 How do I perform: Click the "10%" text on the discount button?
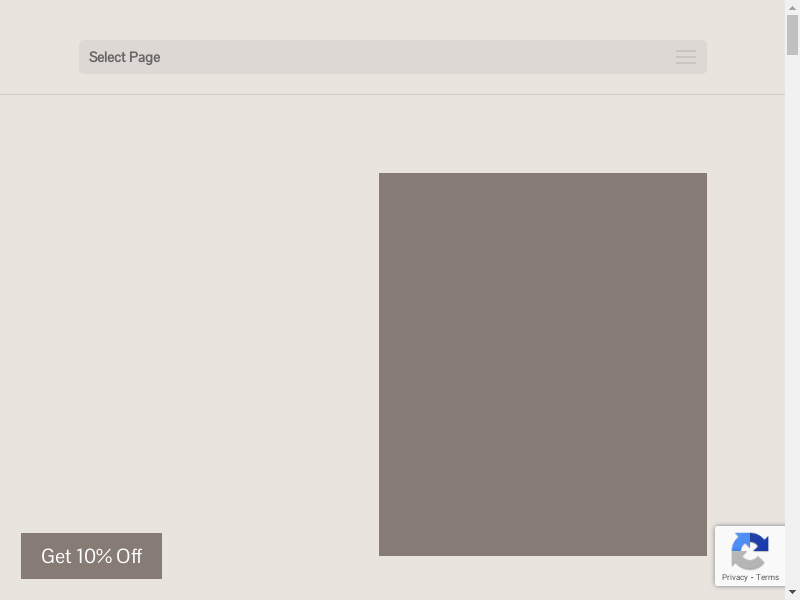(94, 556)
